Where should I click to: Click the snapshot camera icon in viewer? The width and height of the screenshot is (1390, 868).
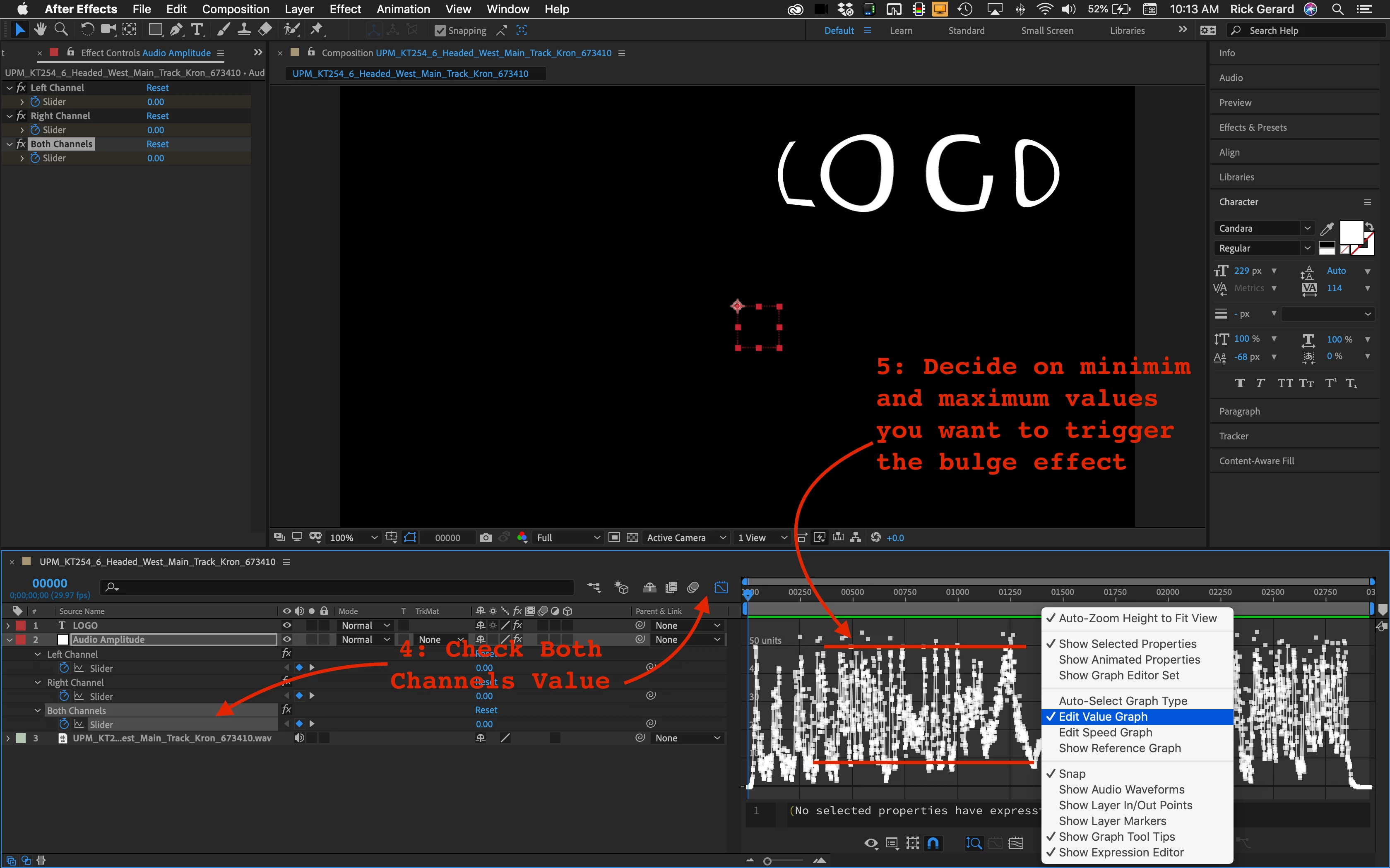[x=486, y=537]
